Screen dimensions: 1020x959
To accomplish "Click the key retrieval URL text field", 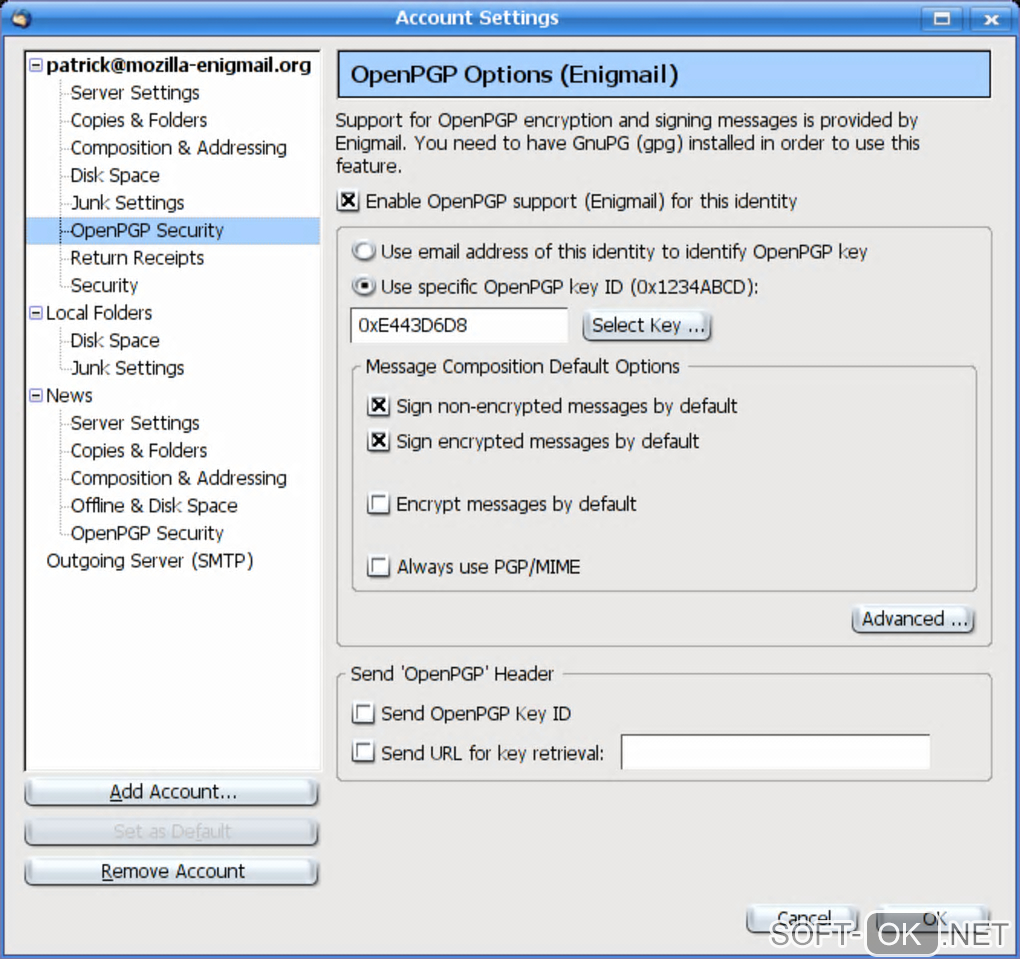I will coord(775,752).
